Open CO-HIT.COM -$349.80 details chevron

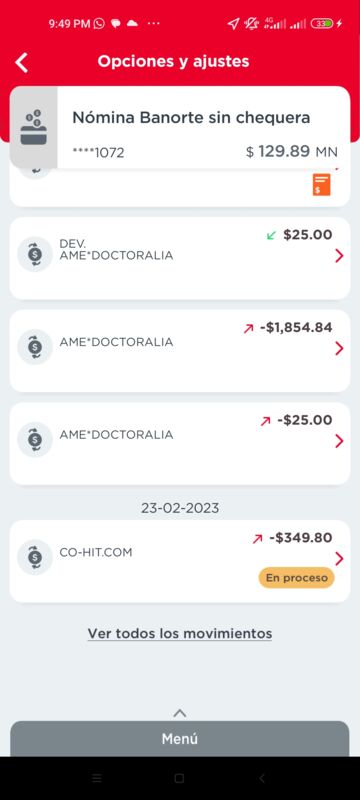click(339, 559)
